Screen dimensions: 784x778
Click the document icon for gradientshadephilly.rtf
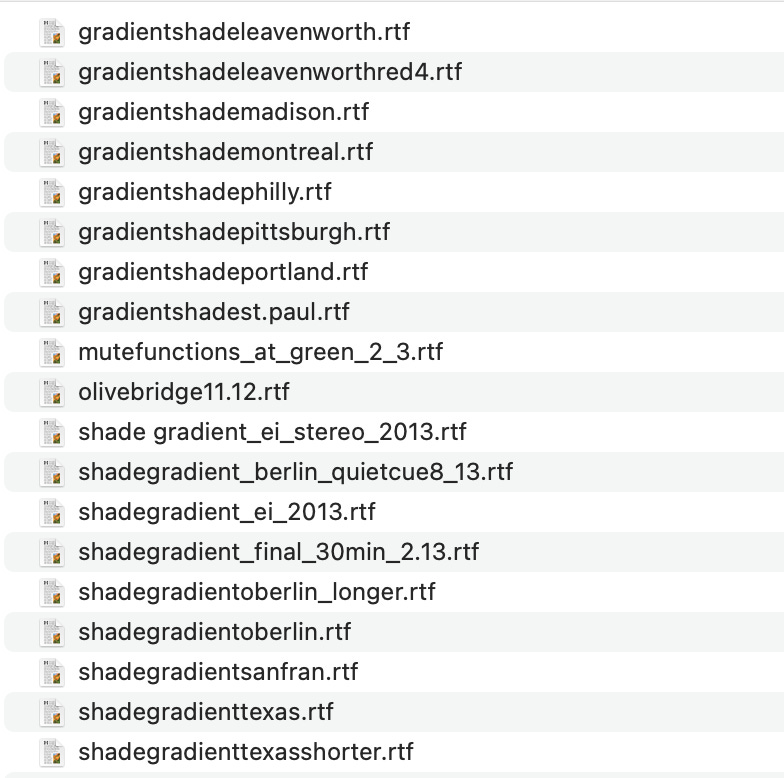(x=52, y=192)
